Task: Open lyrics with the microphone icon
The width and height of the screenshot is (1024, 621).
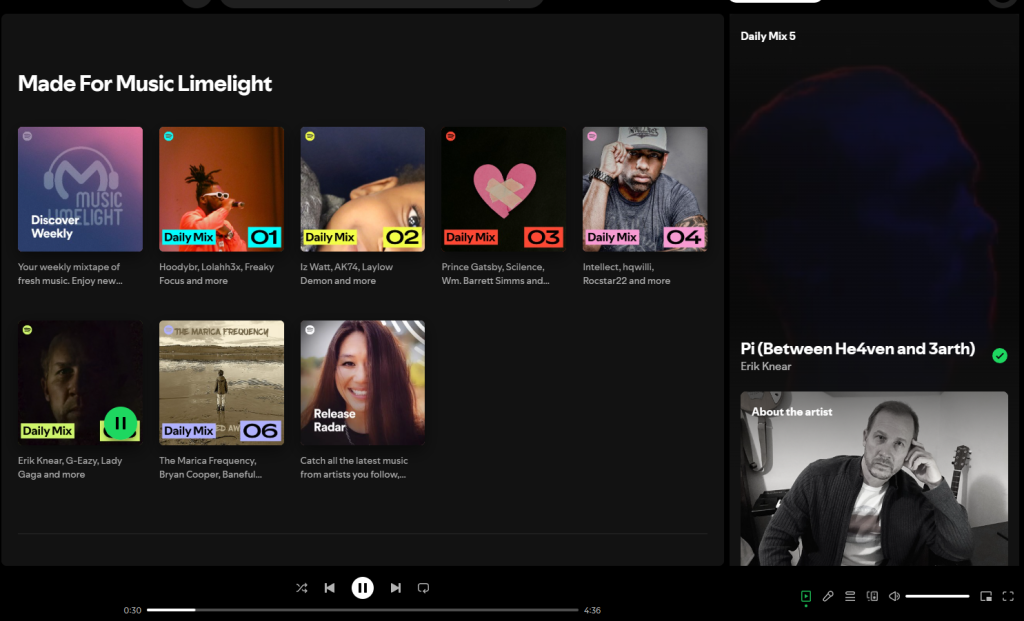Action: tap(827, 596)
